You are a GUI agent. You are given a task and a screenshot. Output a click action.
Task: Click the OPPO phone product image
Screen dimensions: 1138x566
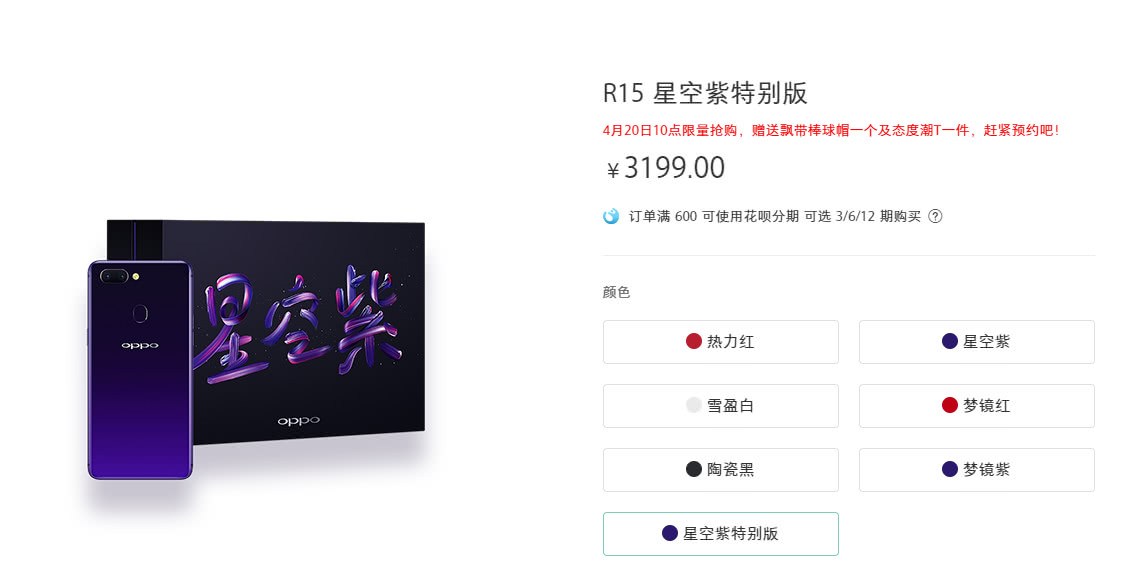tap(140, 370)
